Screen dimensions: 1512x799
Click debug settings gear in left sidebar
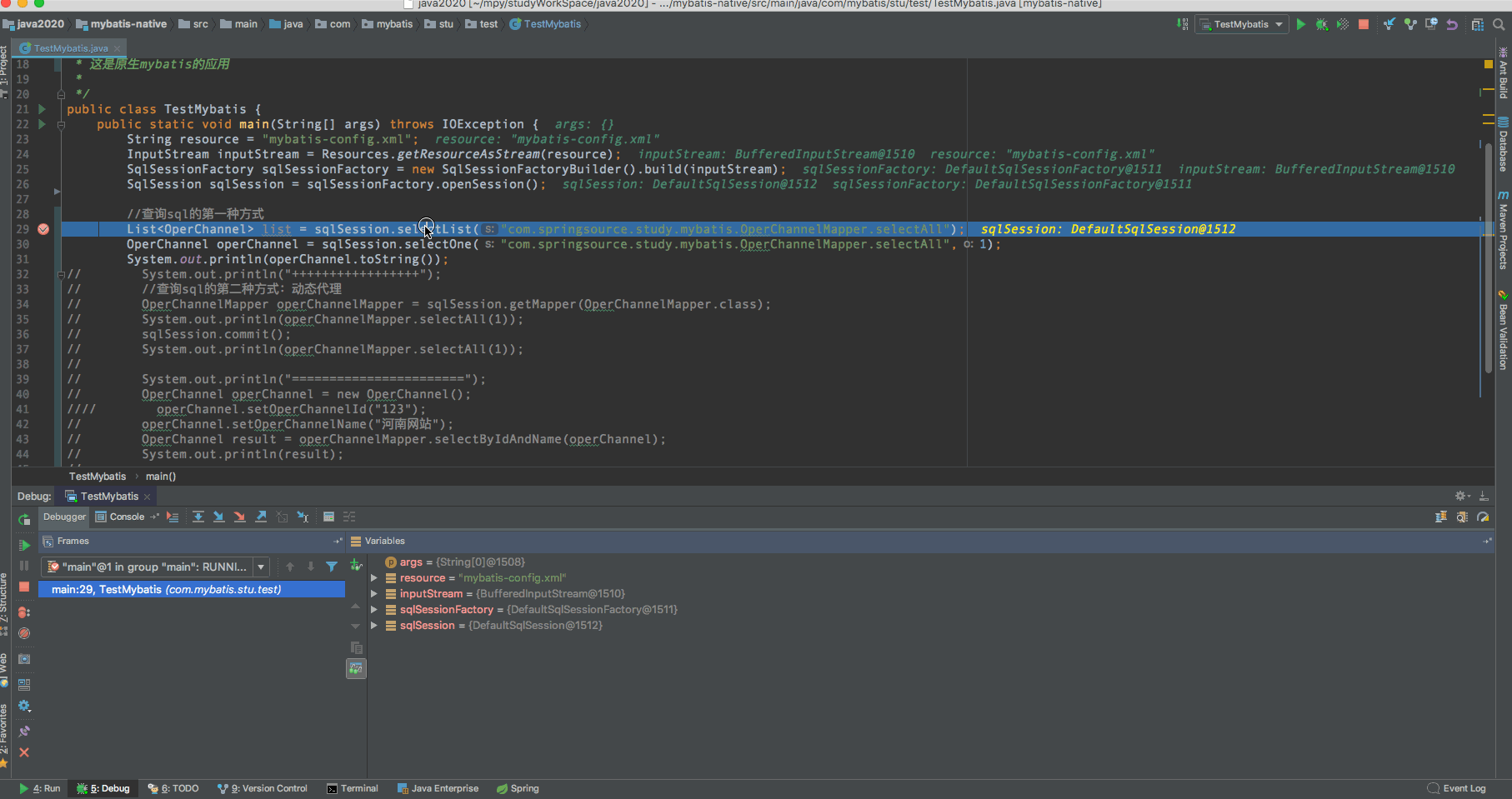pos(24,706)
